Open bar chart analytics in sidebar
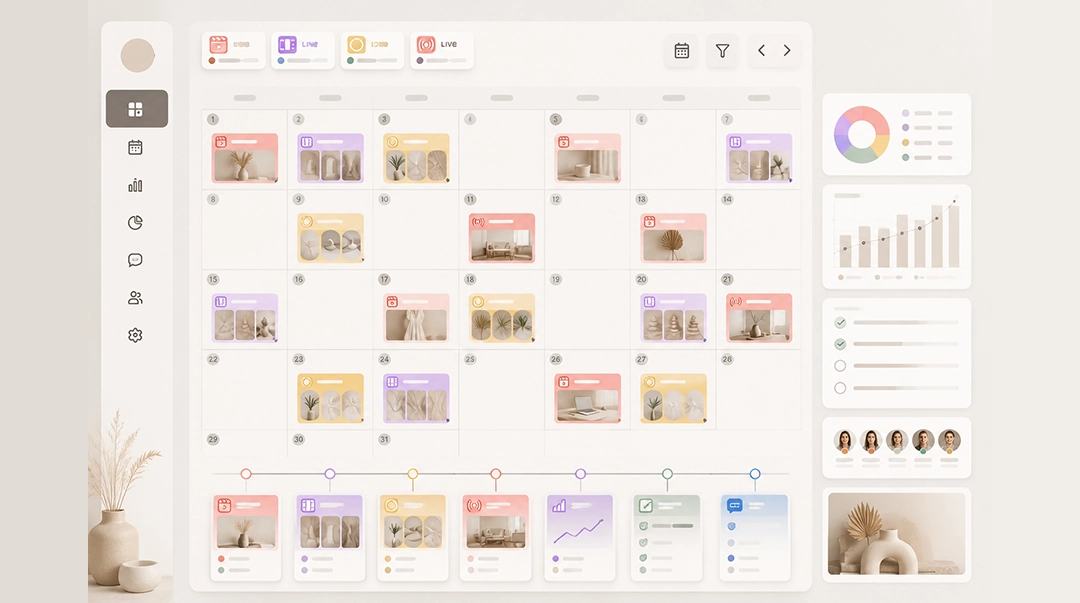This screenshot has width=1080, height=603. (x=135, y=185)
